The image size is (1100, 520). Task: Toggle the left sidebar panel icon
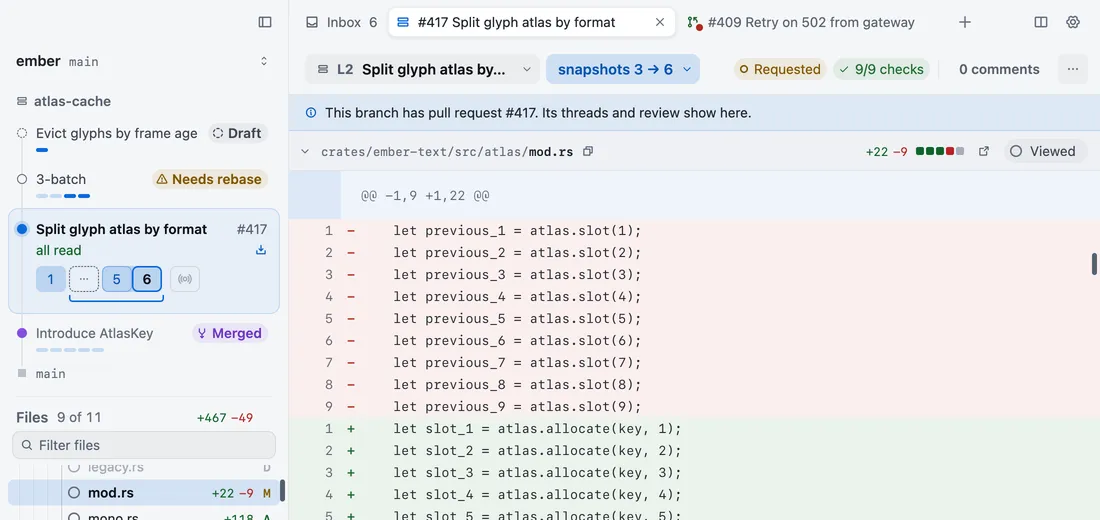[x=264, y=22]
